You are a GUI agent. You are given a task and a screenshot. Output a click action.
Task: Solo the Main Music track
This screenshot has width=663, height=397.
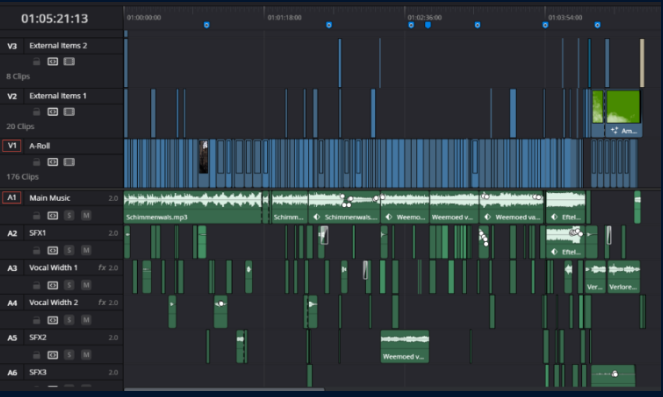point(69,216)
